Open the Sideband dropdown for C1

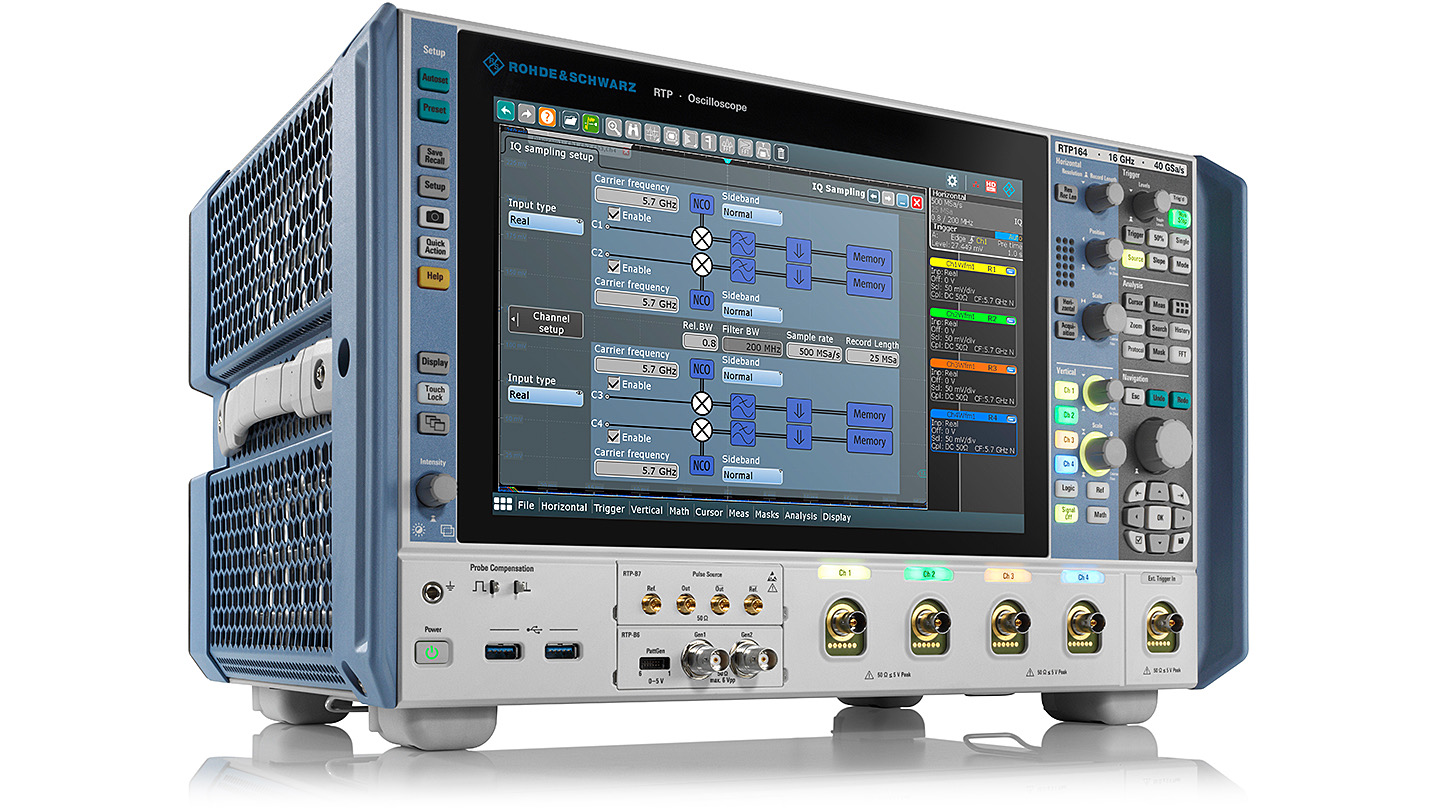[751, 215]
